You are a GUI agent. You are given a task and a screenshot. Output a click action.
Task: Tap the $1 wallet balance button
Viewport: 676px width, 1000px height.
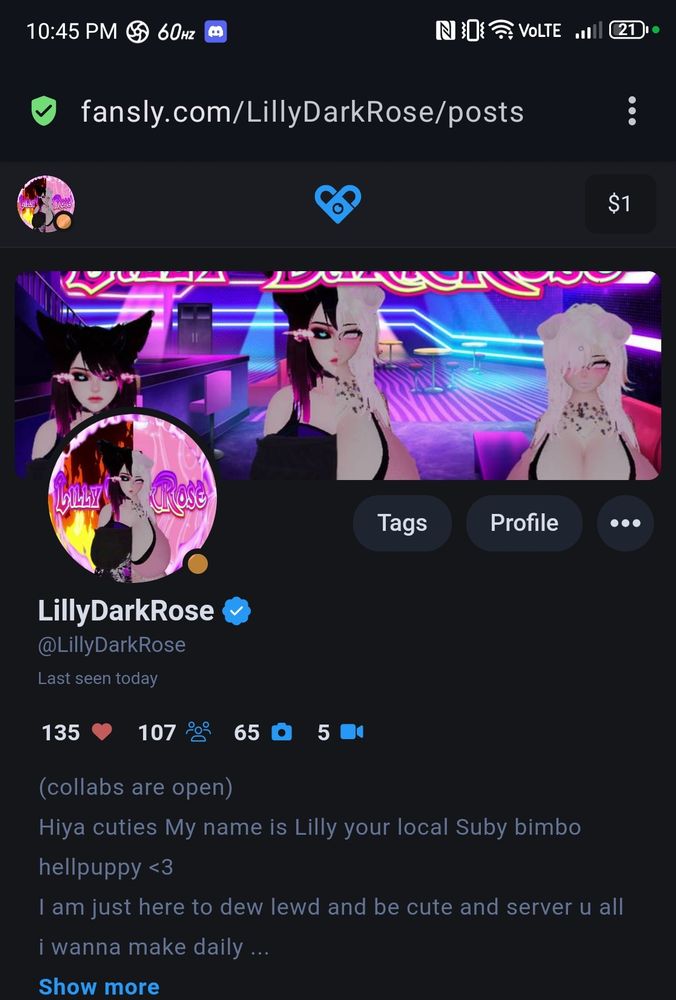(620, 203)
